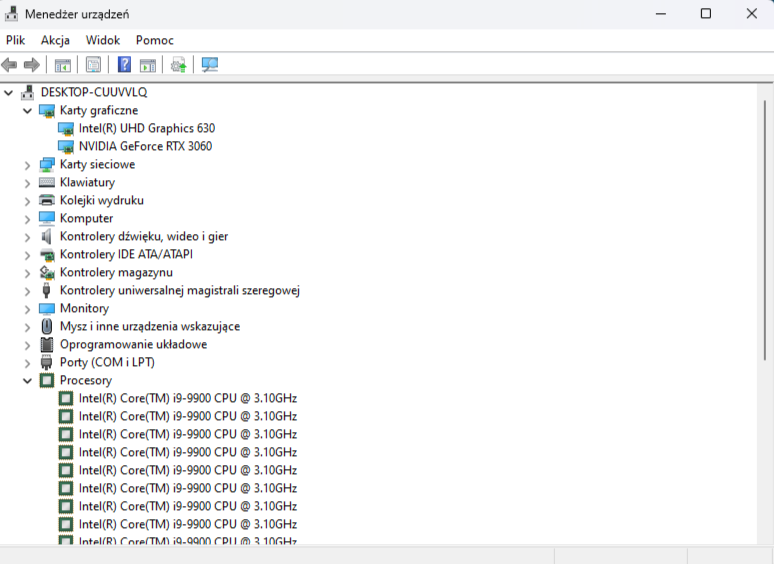Viewport: 774px width, 564px height.
Task: Click the Karty sieciowe network icon
Action: point(47,164)
